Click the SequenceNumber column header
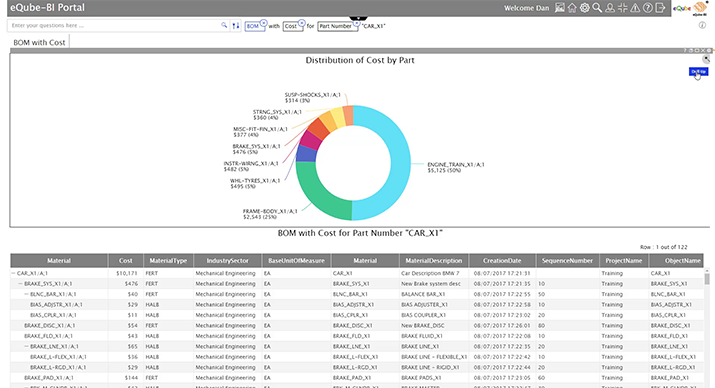This screenshot has width=715, height=388. point(567,261)
